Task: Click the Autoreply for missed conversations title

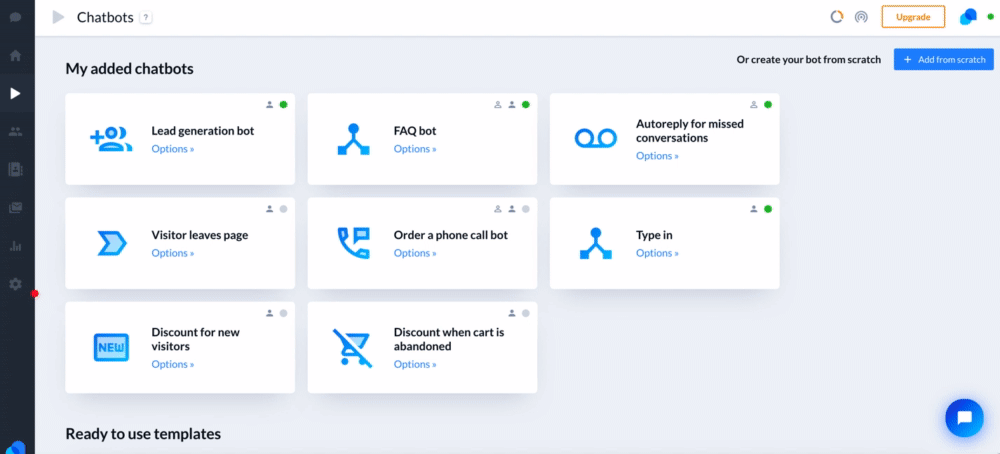Action: tap(690, 131)
